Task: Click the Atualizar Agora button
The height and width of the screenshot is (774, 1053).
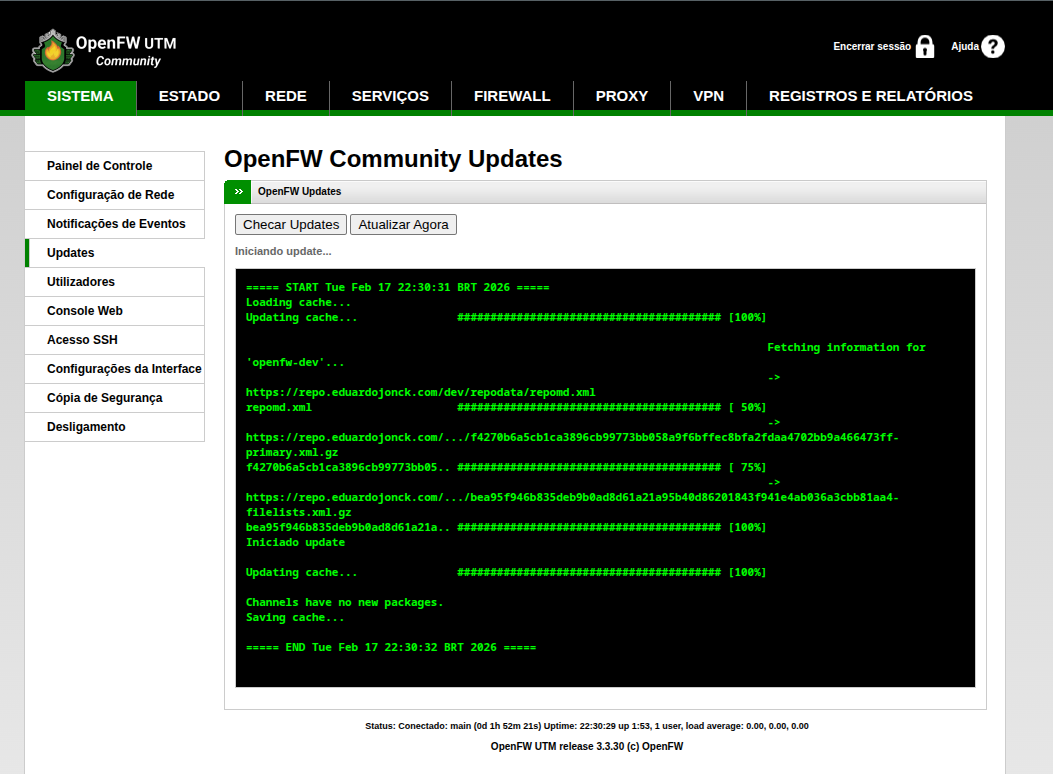Action: click(403, 225)
